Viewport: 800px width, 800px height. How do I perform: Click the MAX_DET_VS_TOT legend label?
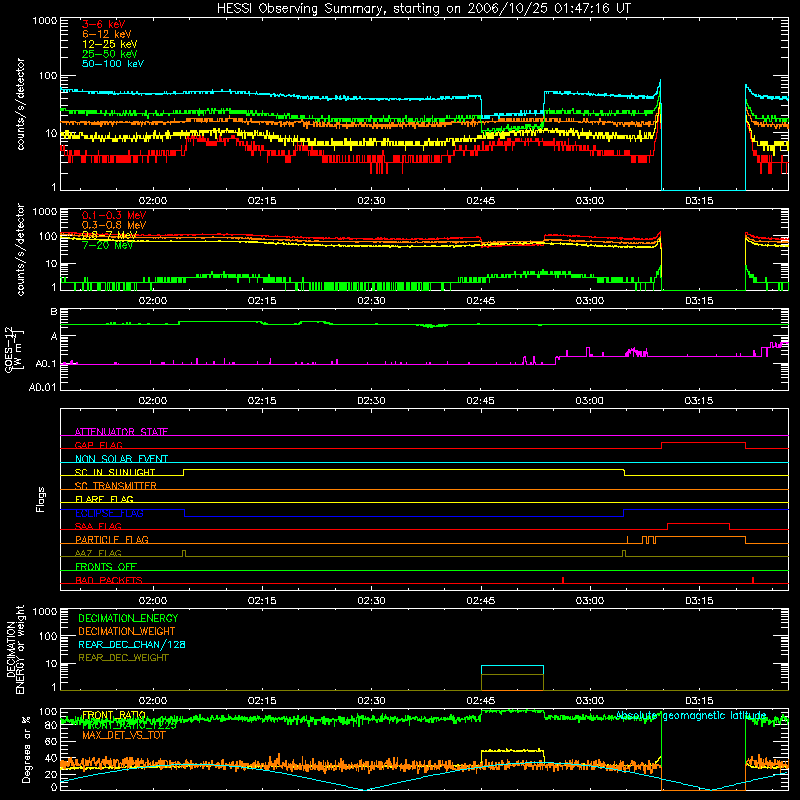(x=124, y=735)
